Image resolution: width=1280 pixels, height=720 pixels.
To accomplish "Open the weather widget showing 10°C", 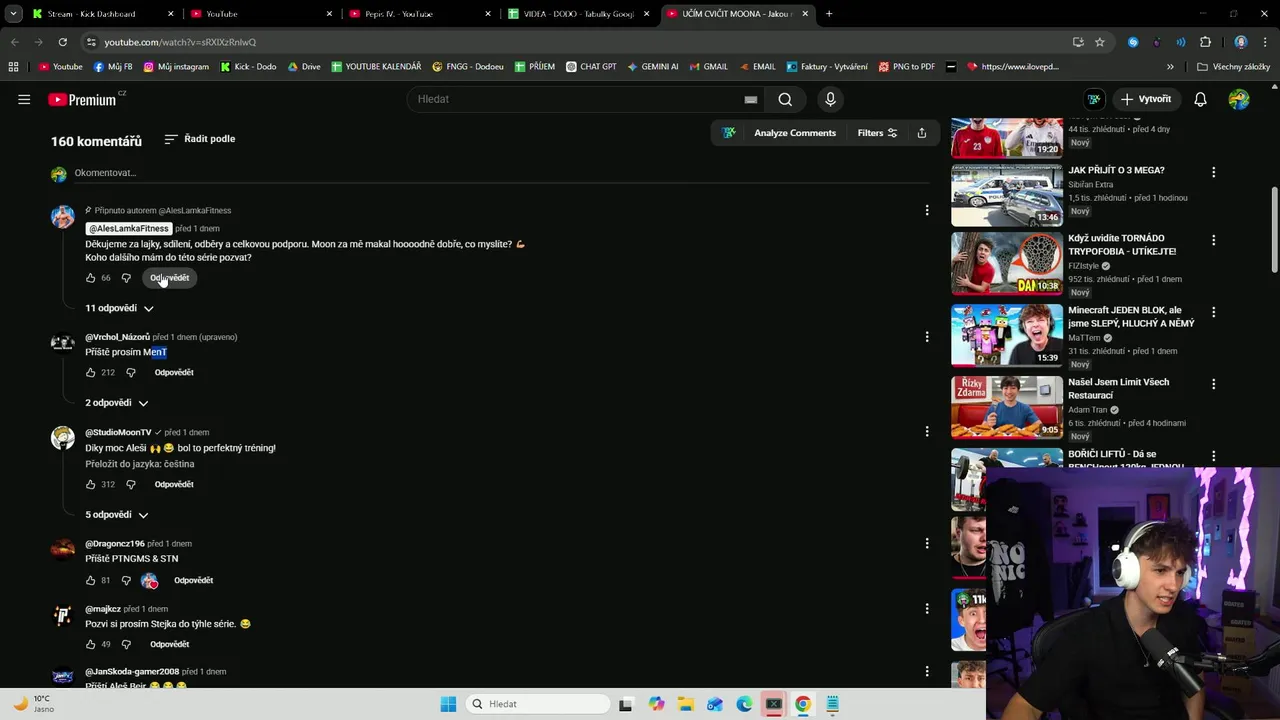I will (32, 704).
